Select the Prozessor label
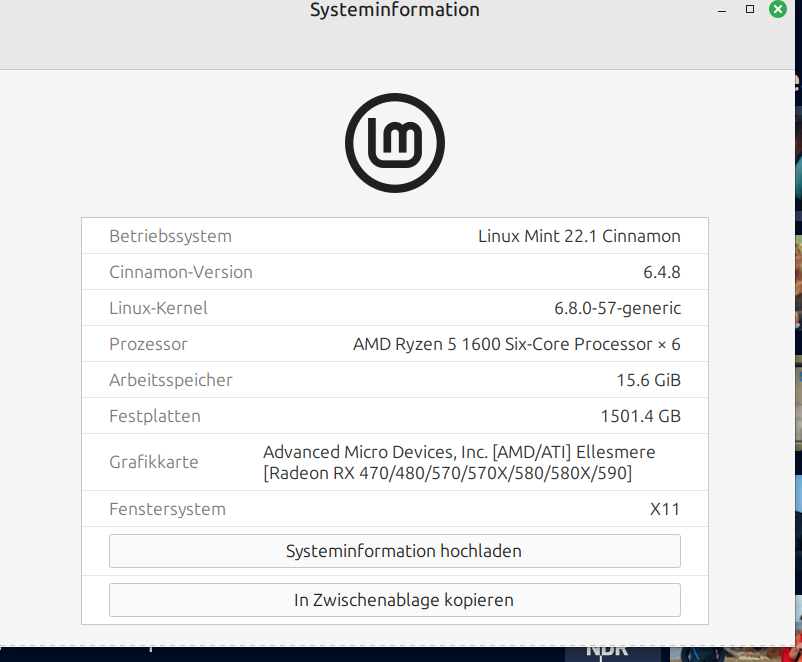Screen dimensions: 802x662 pos(148,344)
